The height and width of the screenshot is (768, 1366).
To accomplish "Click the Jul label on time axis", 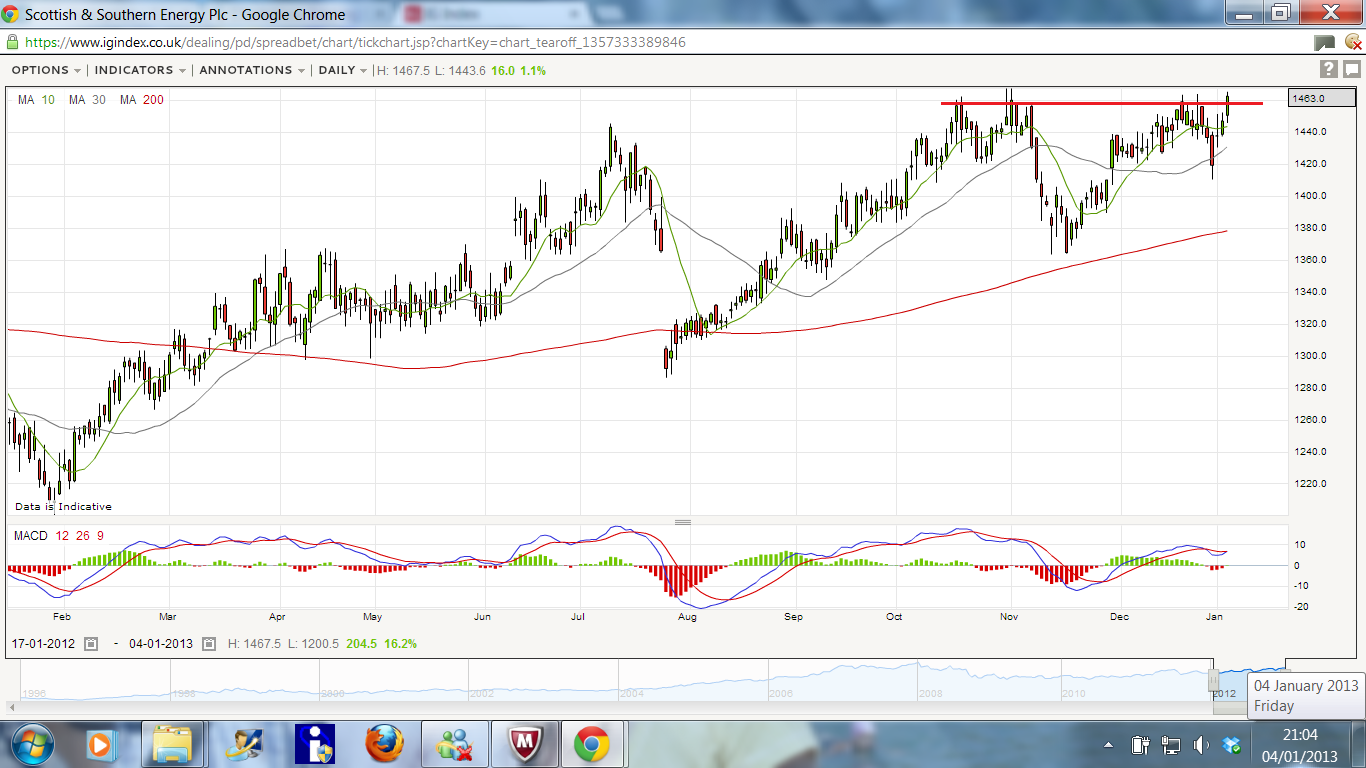I will pyautogui.click(x=578, y=617).
